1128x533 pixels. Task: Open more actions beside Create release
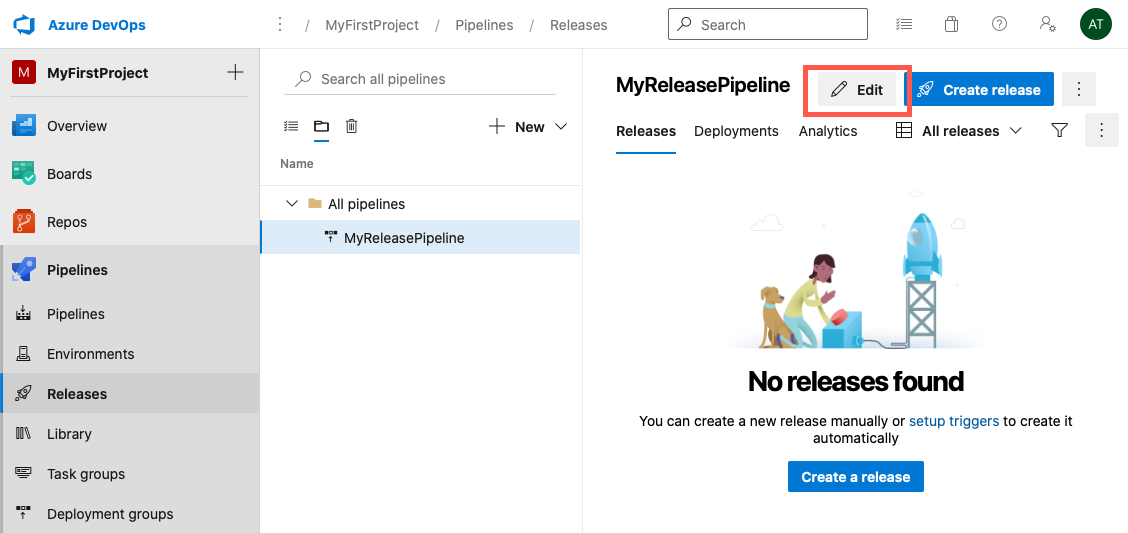1078,90
